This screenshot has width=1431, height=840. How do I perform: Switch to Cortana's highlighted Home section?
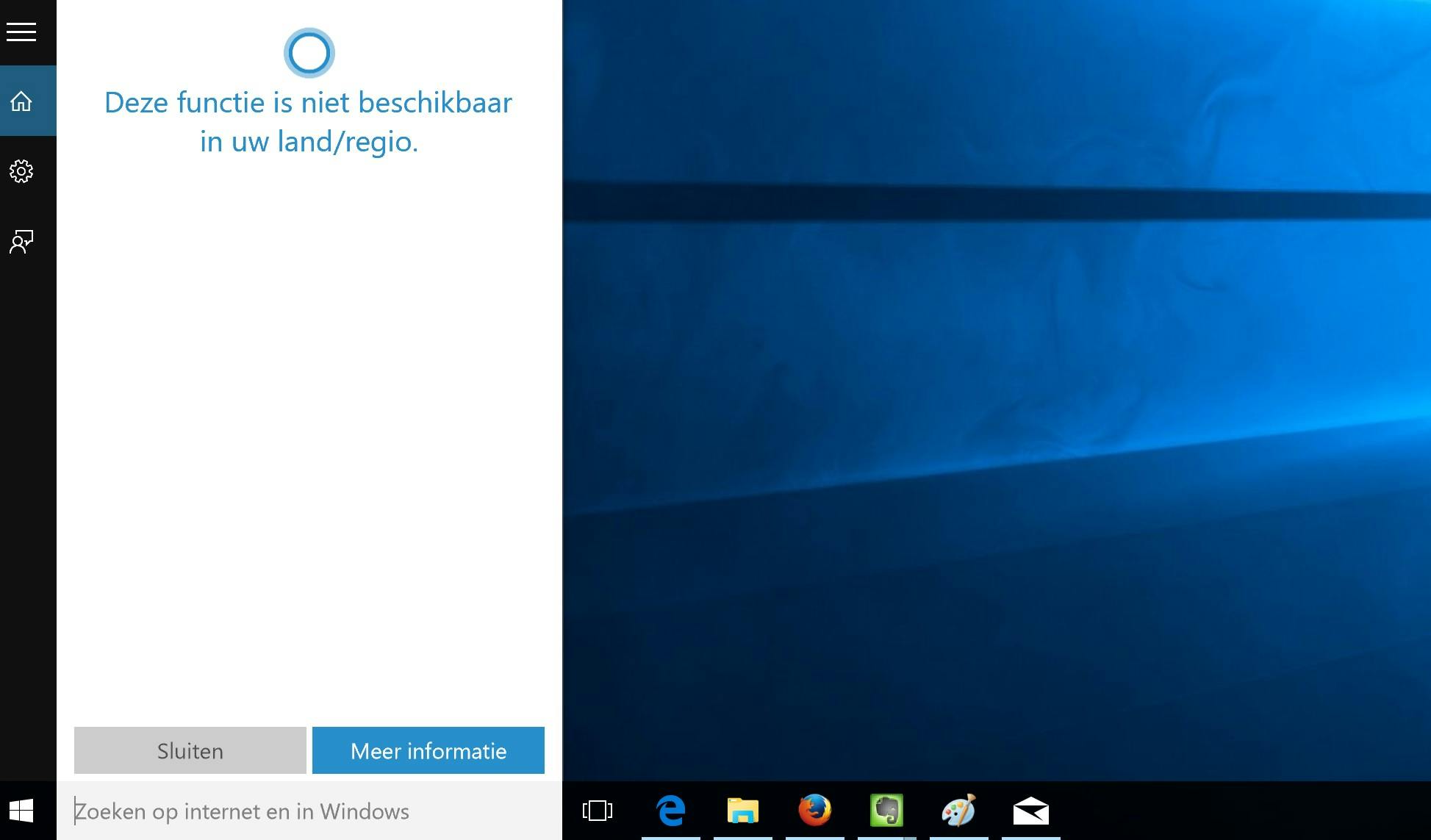pos(21,101)
